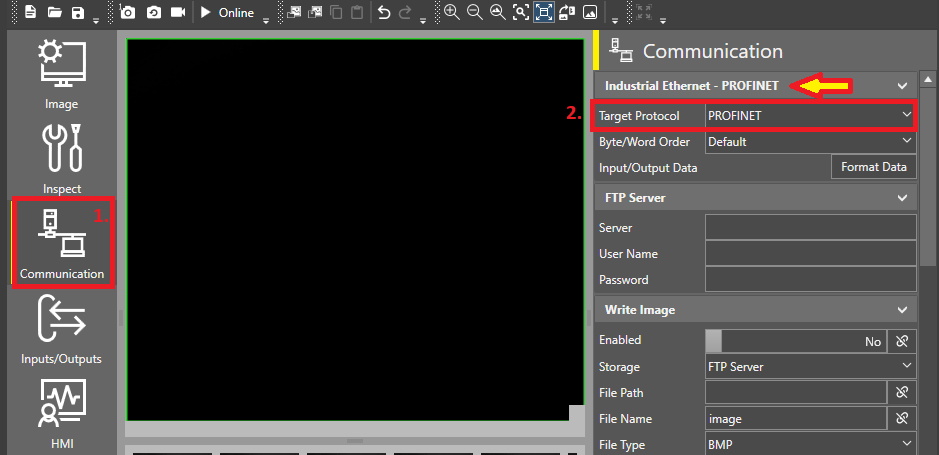The image size is (939, 455).
Task: Toggle the link icon beside File Path
Action: click(x=902, y=392)
